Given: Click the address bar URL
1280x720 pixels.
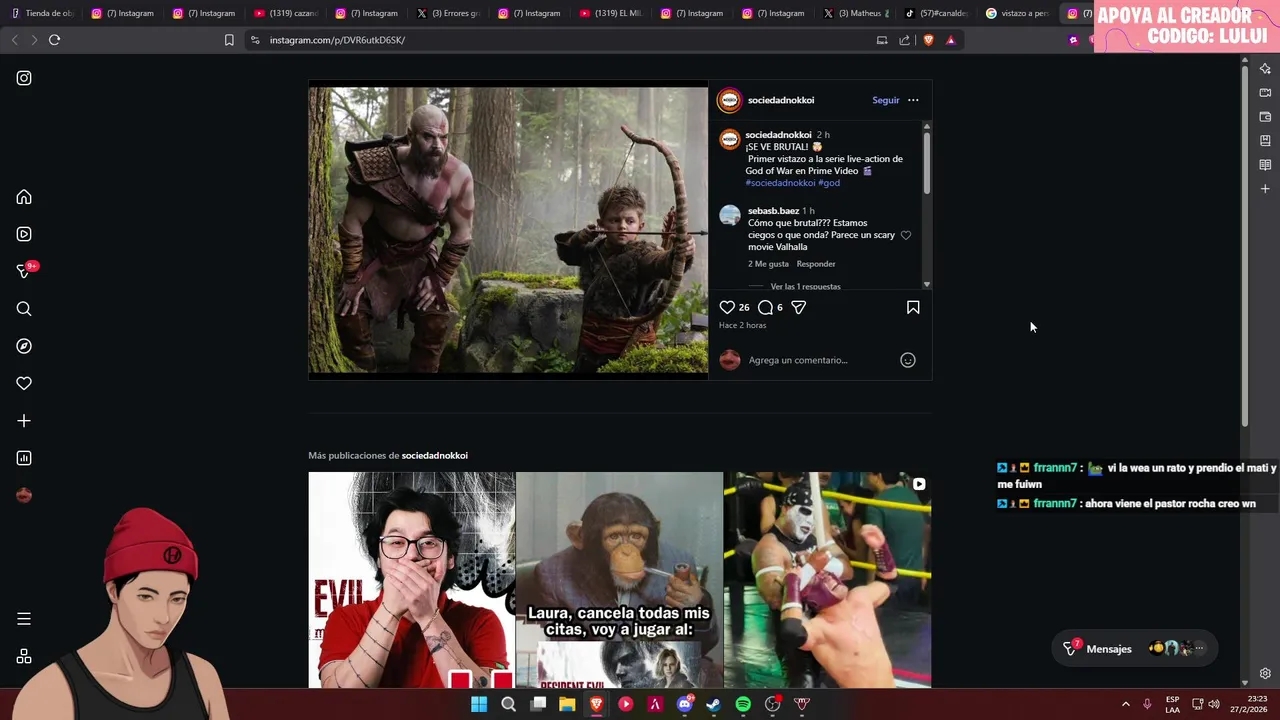Looking at the screenshot, I should tap(337, 40).
